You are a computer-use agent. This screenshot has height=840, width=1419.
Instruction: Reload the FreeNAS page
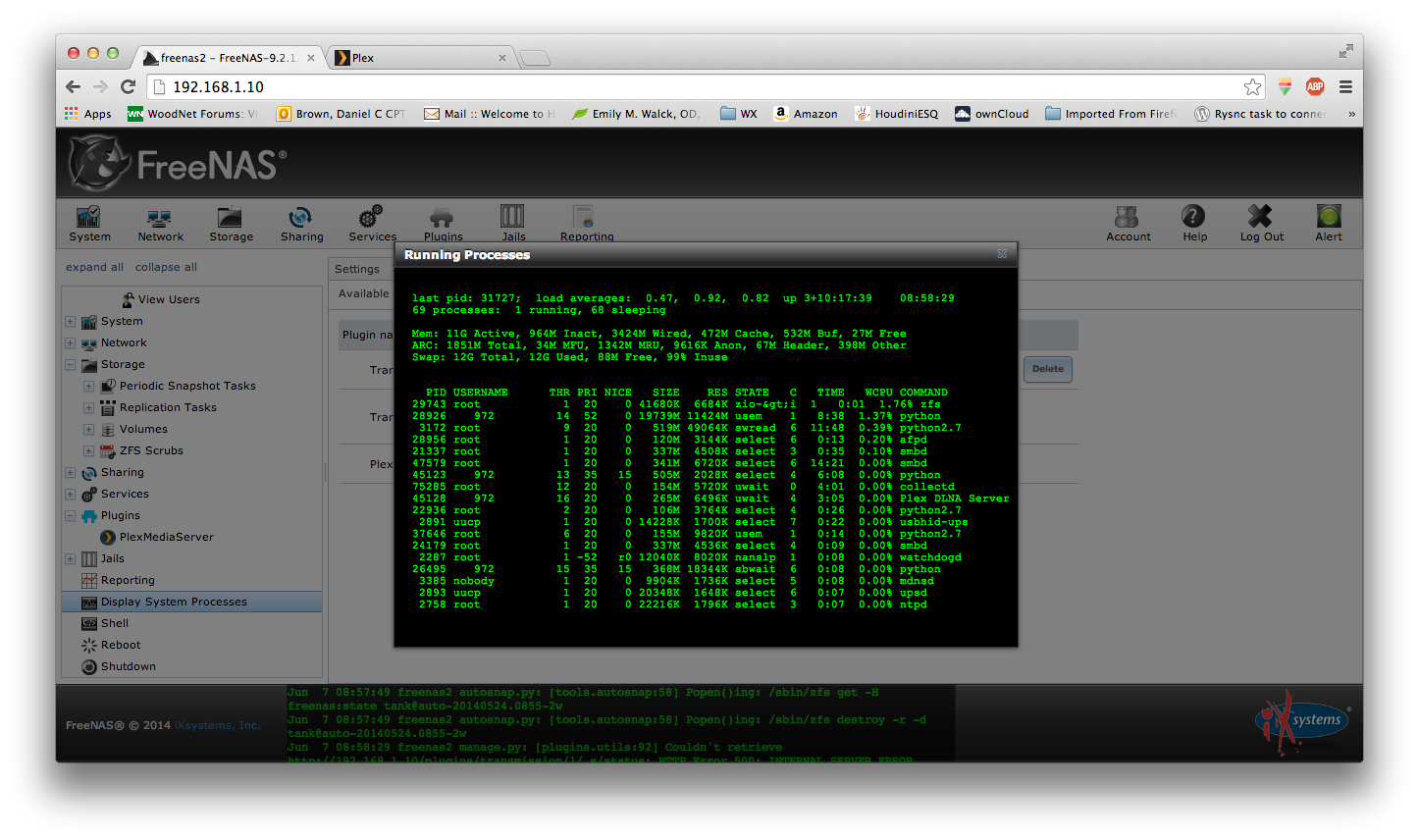click(128, 86)
